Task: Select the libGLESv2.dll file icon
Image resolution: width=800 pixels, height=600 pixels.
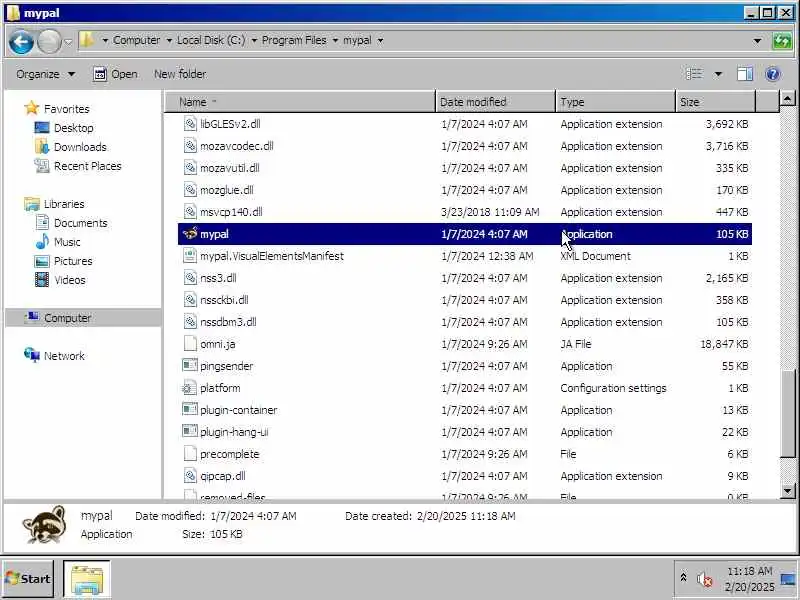Action: pos(190,124)
